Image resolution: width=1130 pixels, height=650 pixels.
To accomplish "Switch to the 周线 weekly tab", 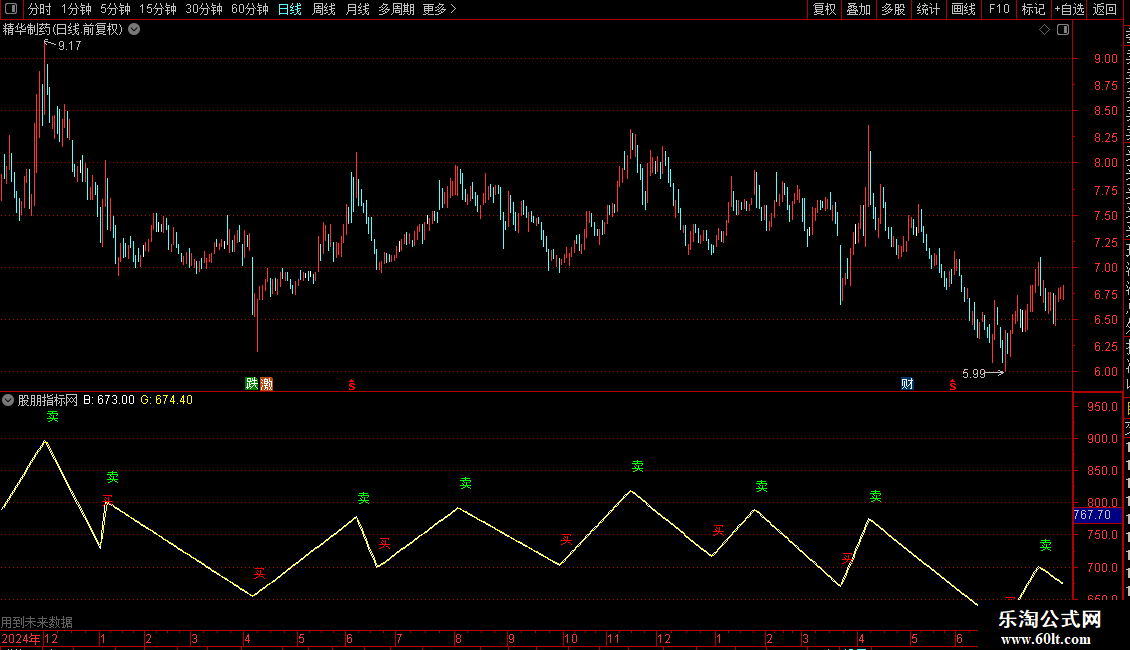I will pyautogui.click(x=324, y=9).
